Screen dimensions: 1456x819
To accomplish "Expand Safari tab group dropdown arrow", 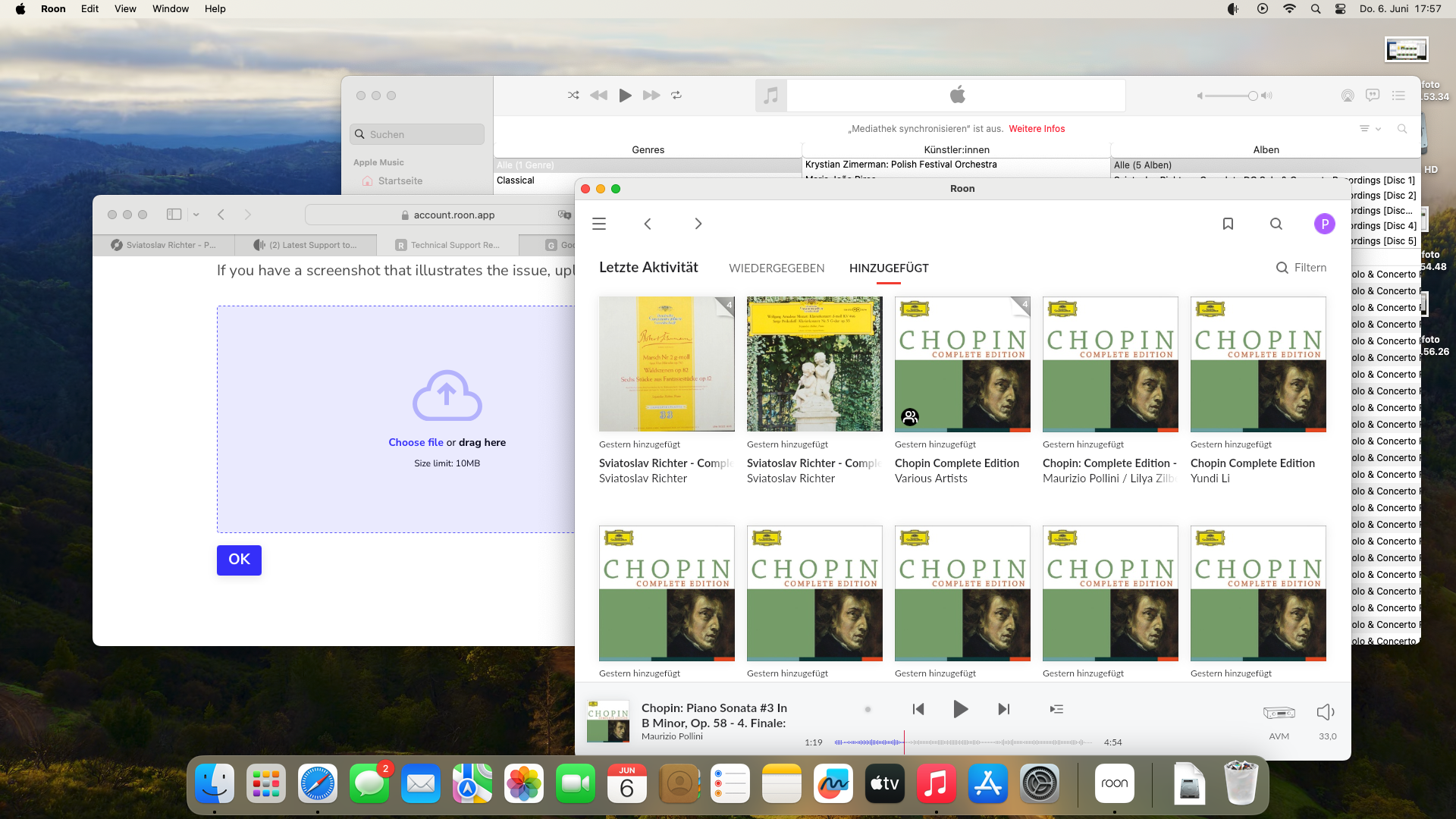I will [x=196, y=215].
